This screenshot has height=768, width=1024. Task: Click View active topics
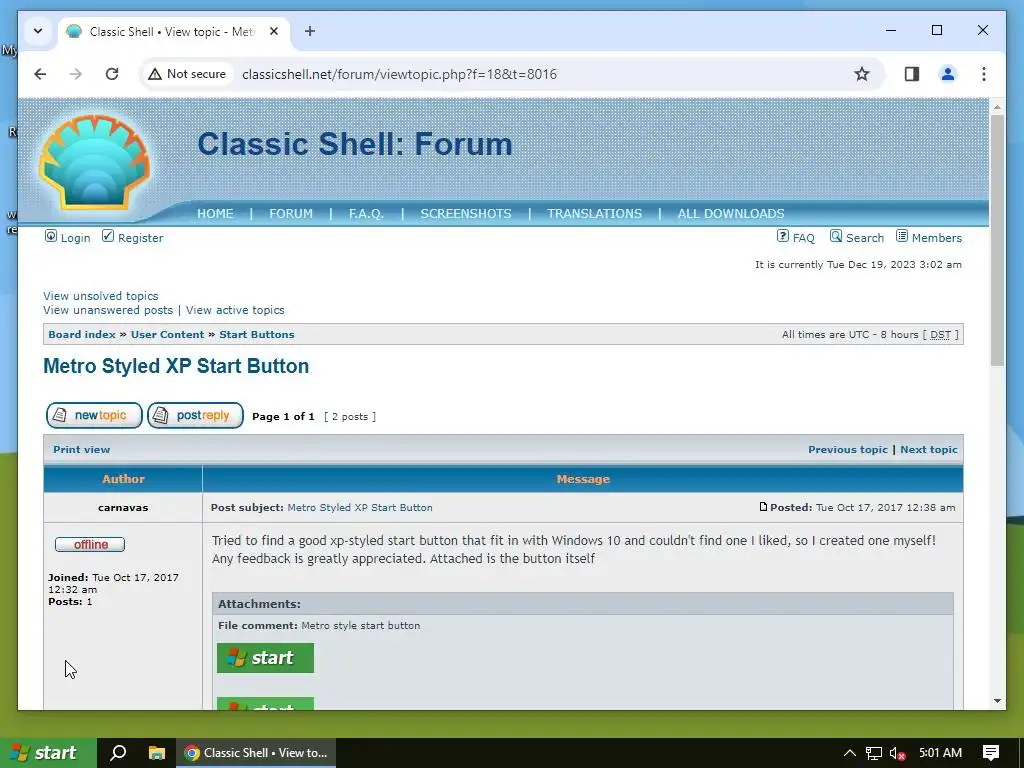coord(235,310)
